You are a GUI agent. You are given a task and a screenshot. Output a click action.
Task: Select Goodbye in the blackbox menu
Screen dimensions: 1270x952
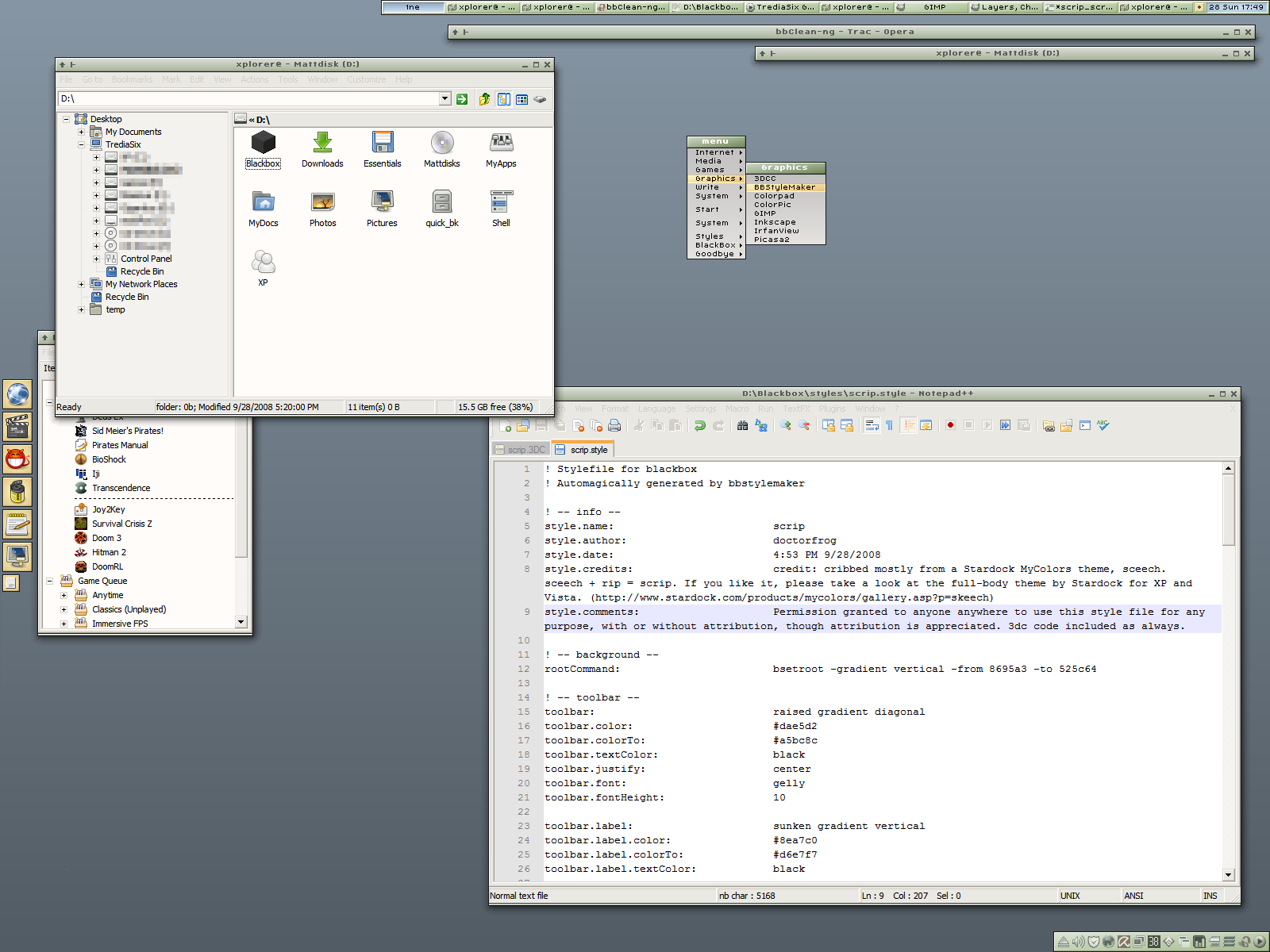tap(716, 254)
